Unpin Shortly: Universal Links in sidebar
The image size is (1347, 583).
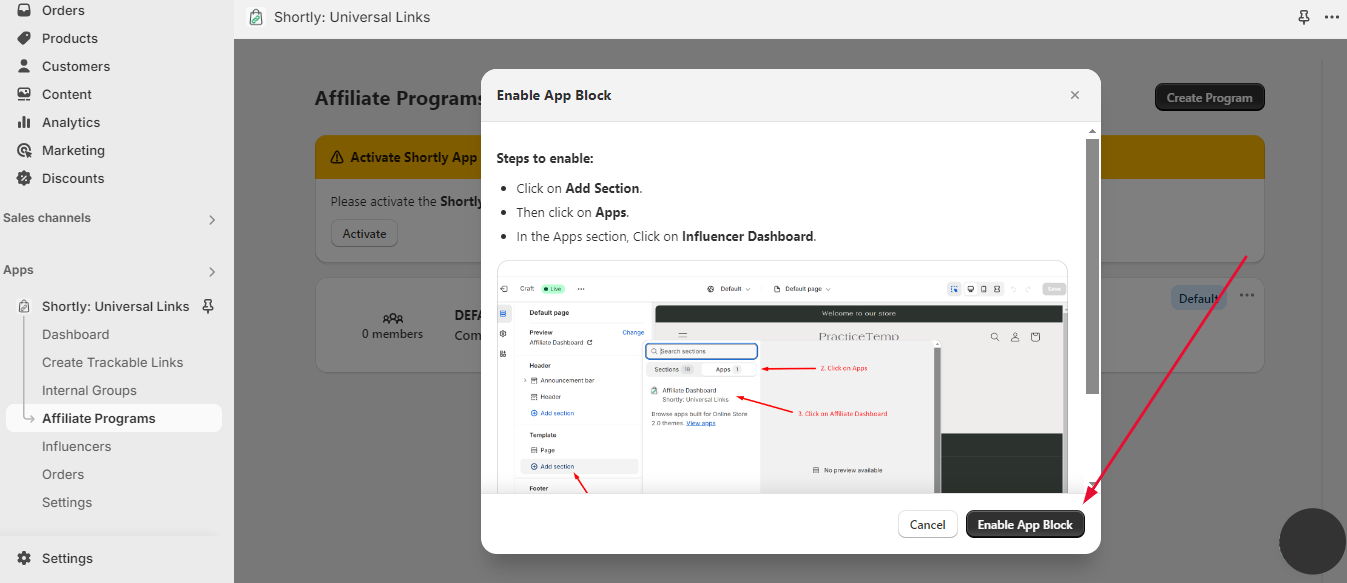pyautogui.click(x=208, y=306)
